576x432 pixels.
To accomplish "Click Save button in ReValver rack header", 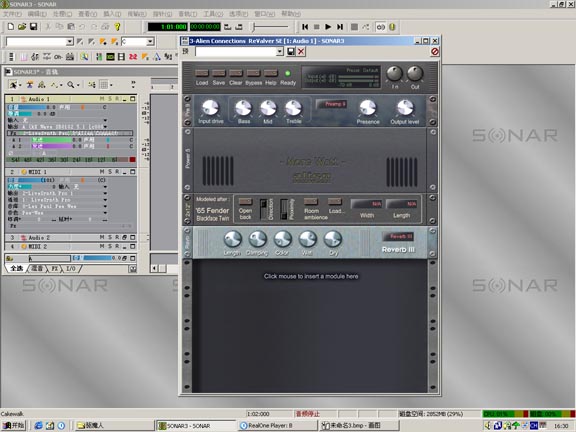I will (x=219, y=73).
